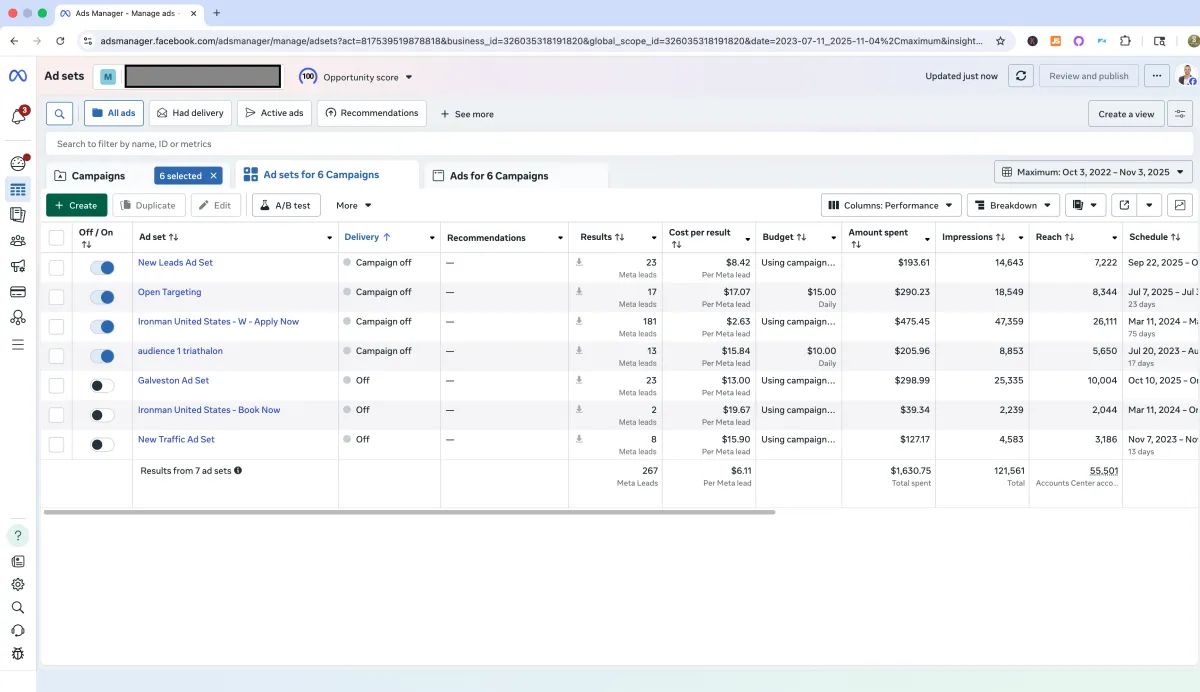Check the box for Open Targeting row
This screenshot has height=692, width=1200.
pyautogui.click(x=56, y=297)
